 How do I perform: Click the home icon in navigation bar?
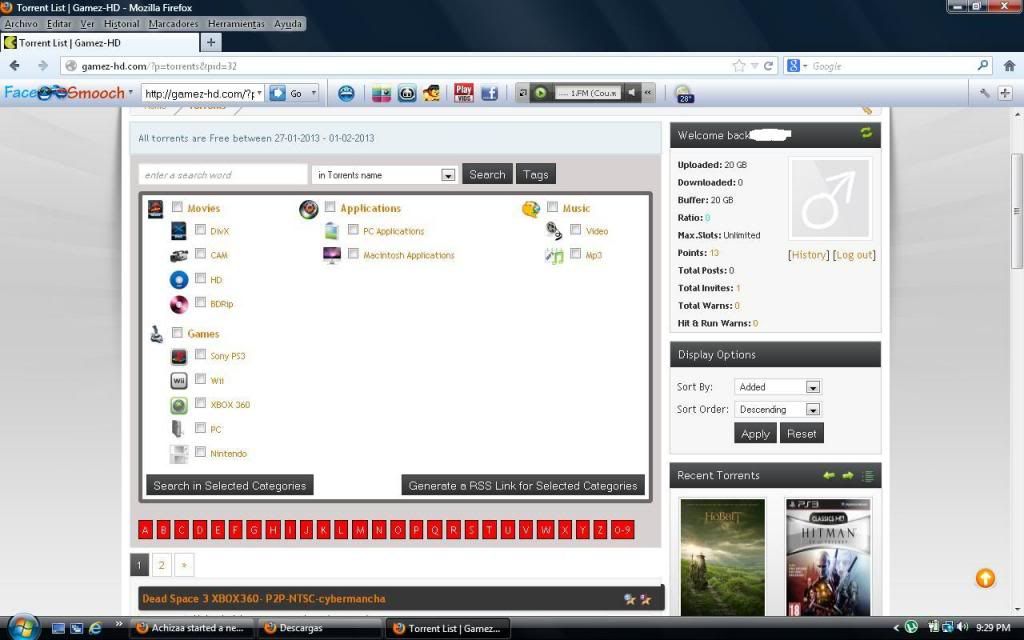(x=1009, y=66)
